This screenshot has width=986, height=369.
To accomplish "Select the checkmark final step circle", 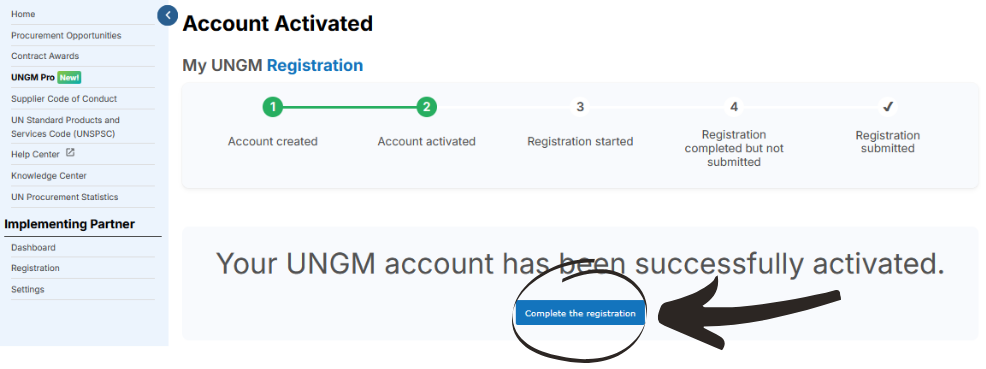I will [x=887, y=107].
